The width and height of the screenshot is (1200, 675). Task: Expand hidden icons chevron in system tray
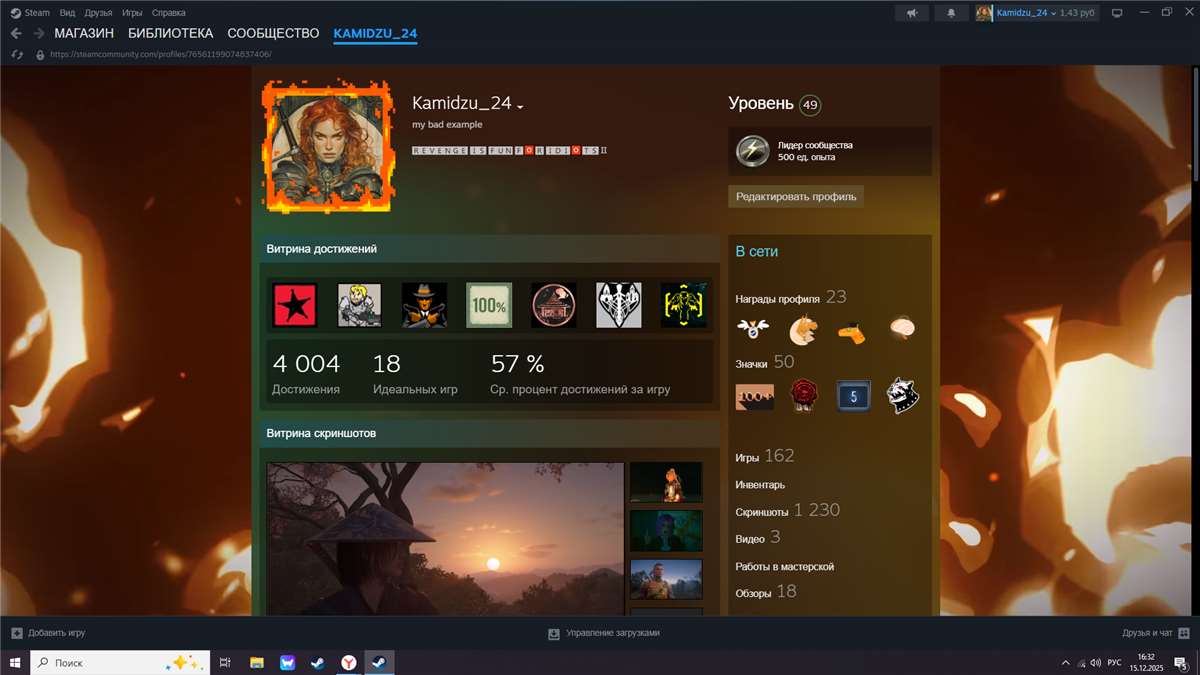pyautogui.click(x=1065, y=662)
